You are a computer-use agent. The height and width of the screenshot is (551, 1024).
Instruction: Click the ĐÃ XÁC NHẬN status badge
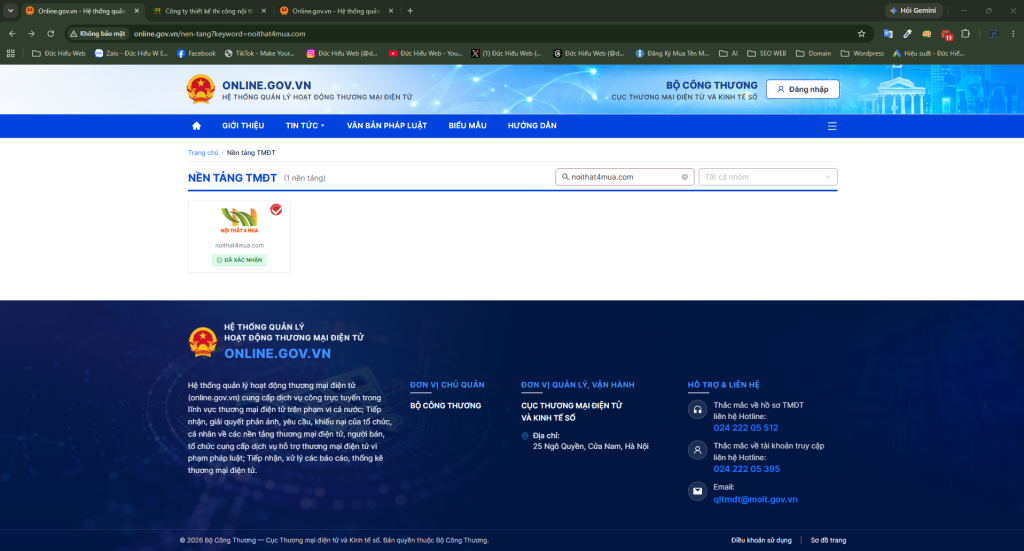[x=239, y=260]
